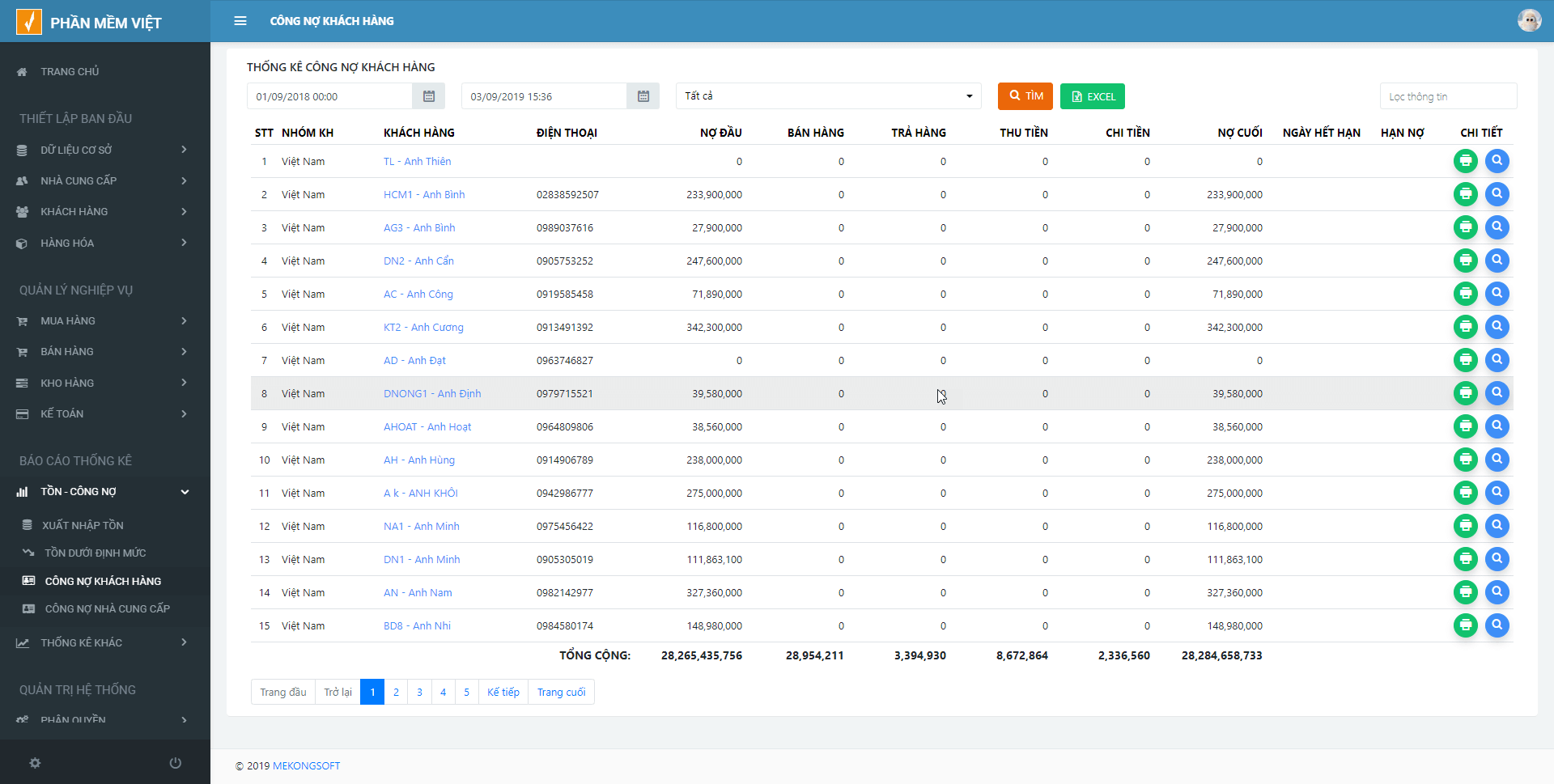
Task: Expand the NHÀ CUNG CẤP menu
Action: point(105,180)
